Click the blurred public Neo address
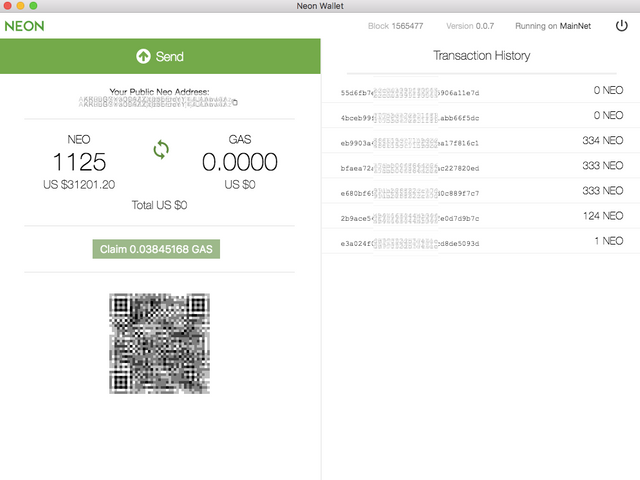 click(155, 102)
